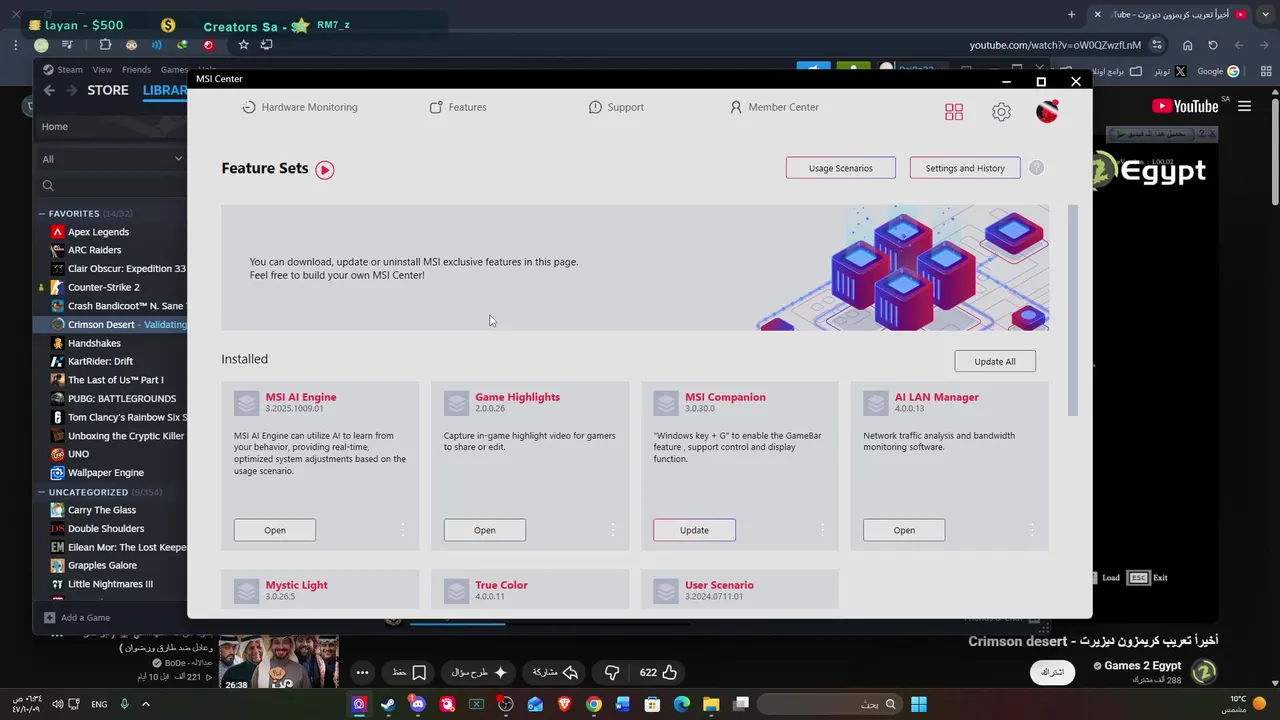This screenshot has width=1280, height=720.
Task: Select Little Nightmares III in Steam library
Action: 110,584
